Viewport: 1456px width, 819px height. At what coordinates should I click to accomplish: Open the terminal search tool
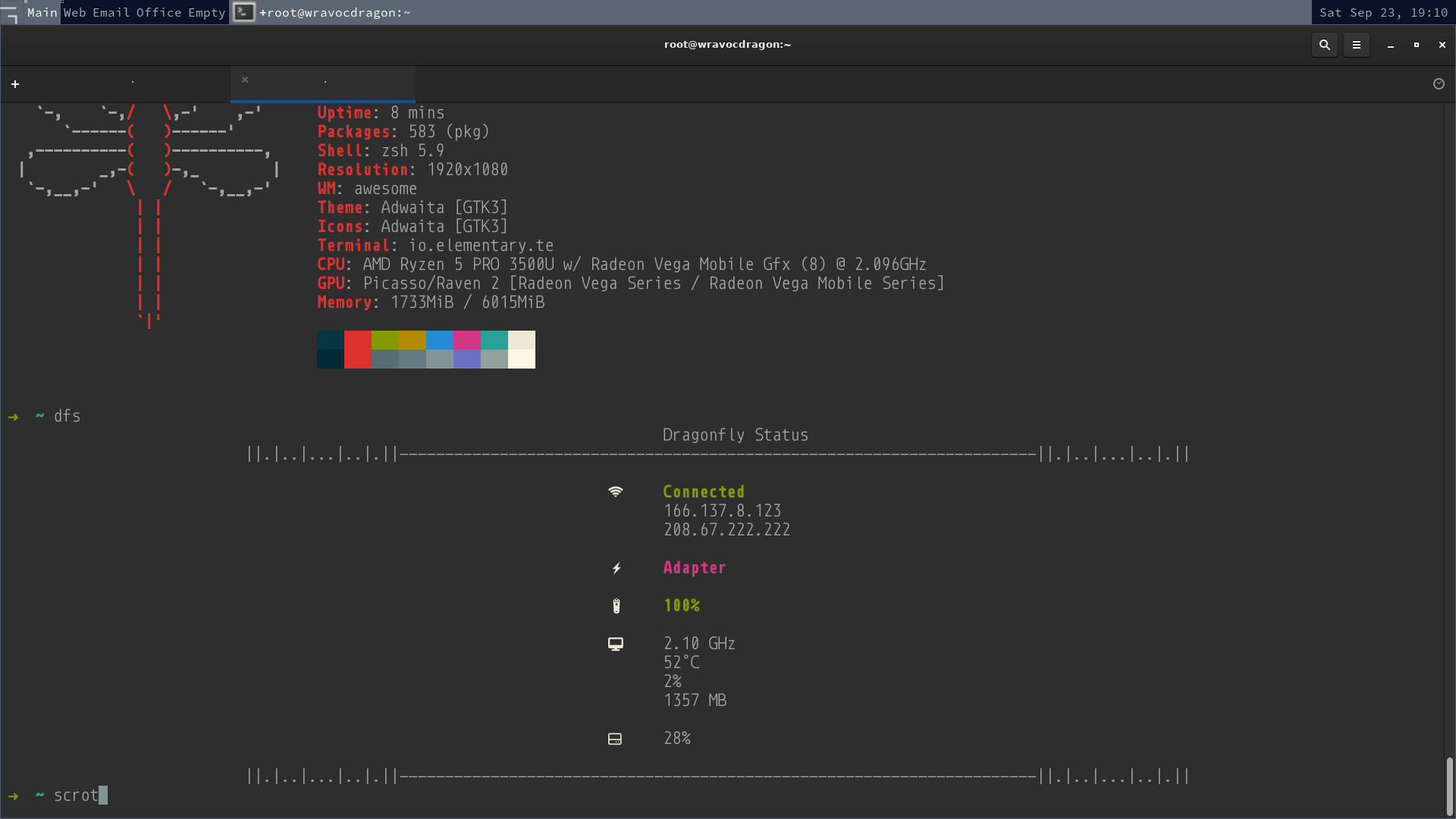[x=1324, y=45]
